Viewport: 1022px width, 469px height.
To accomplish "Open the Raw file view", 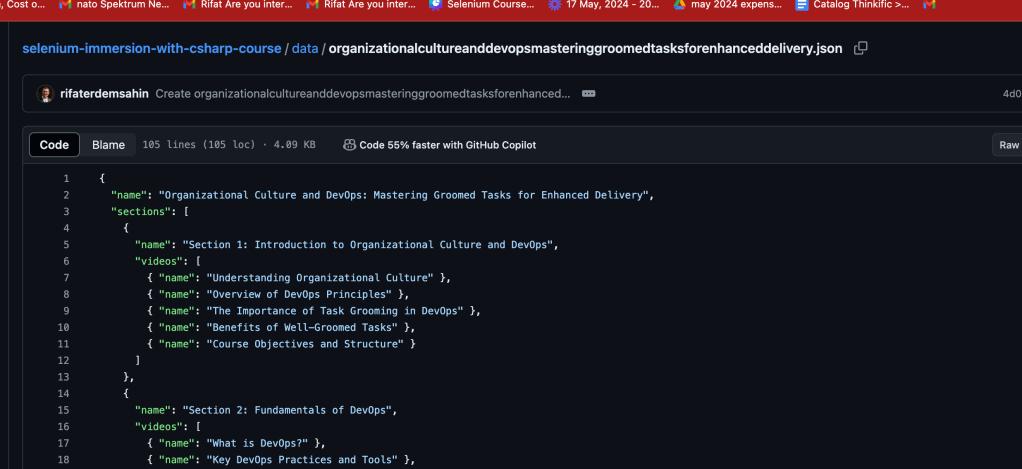I will pos(1008,145).
